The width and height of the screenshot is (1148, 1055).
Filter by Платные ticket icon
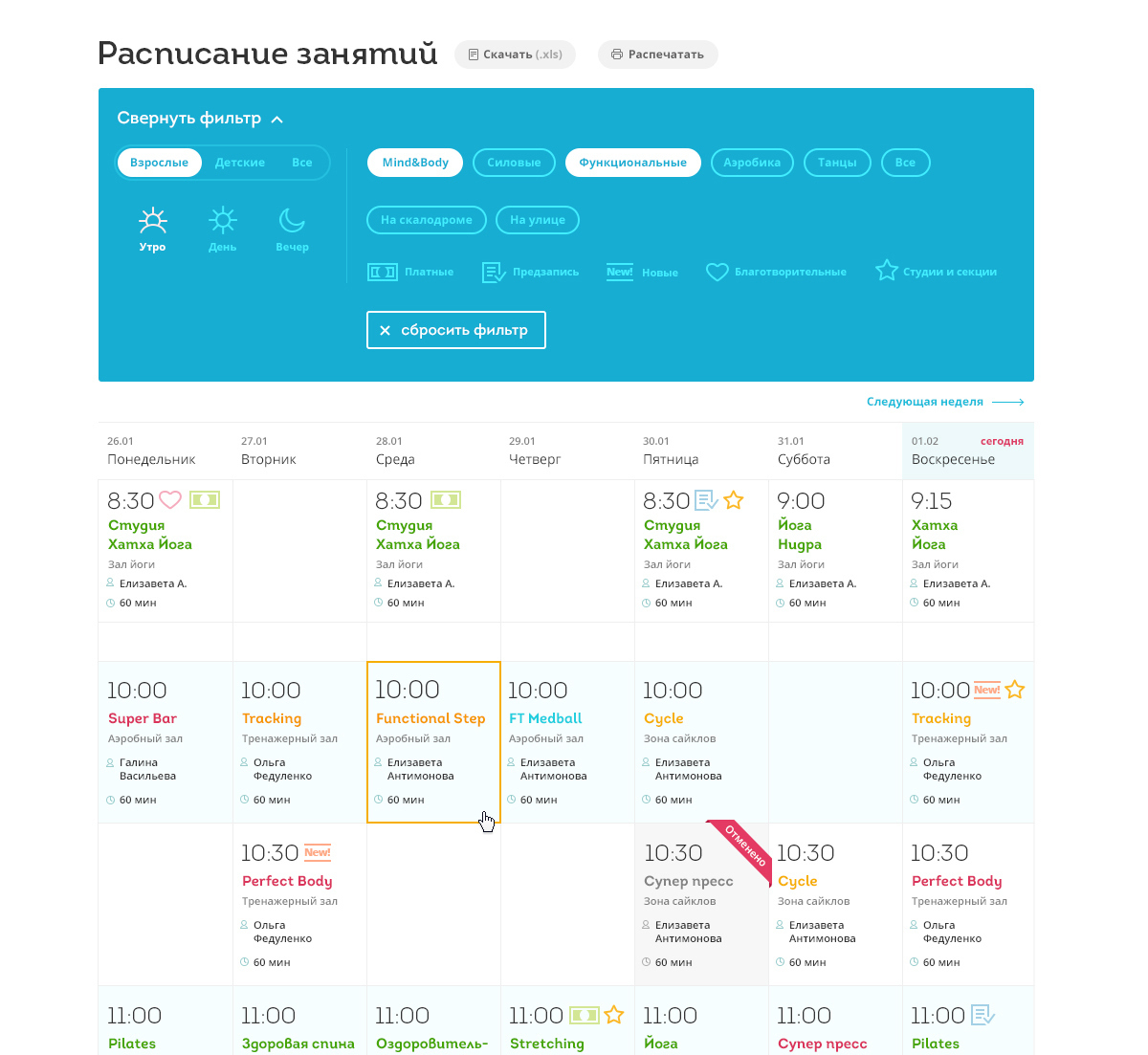tap(383, 273)
